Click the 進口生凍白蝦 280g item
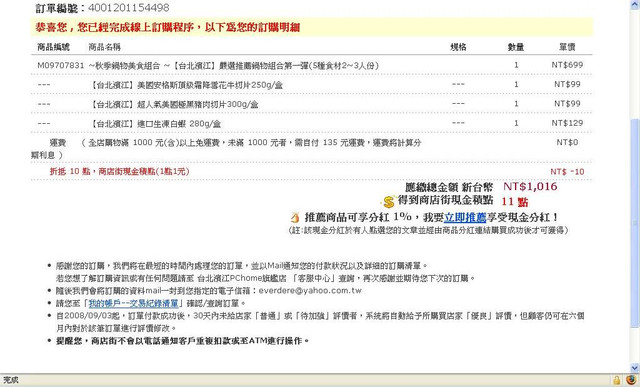This screenshot has height=387, width=640. click(x=155, y=124)
